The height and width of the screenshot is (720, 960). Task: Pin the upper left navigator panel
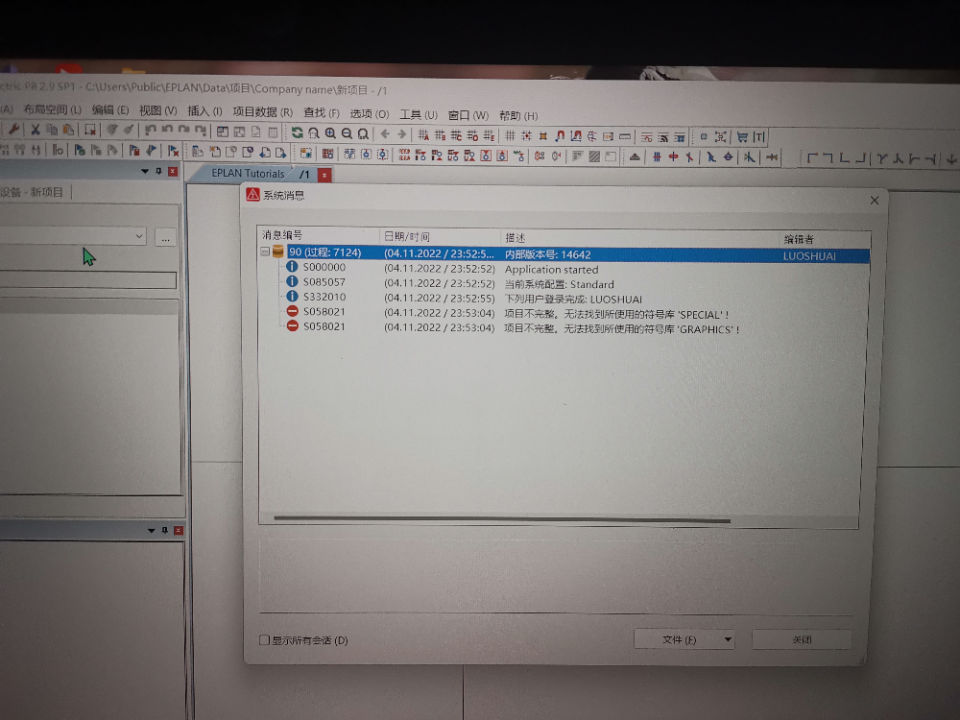tap(159, 171)
